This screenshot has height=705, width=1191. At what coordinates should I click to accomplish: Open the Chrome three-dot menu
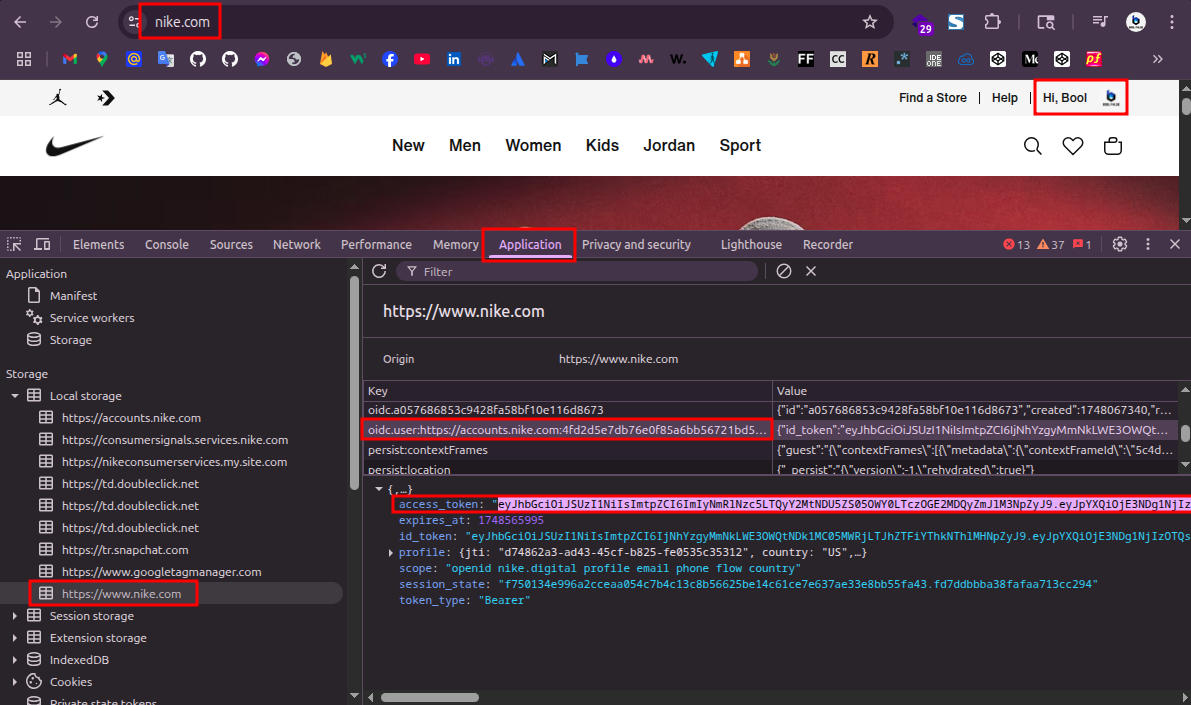click(x=1172, y=22)
